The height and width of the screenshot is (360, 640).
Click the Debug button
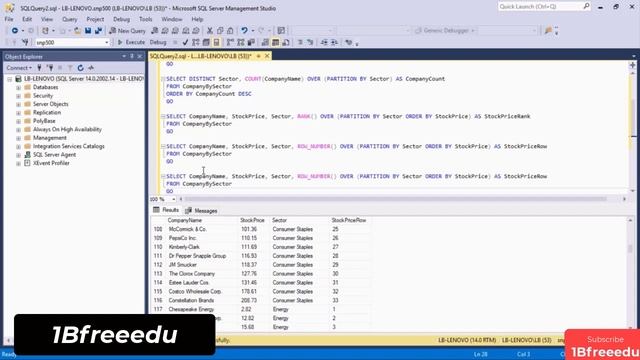pyautogui.click(x=158, y=42)
